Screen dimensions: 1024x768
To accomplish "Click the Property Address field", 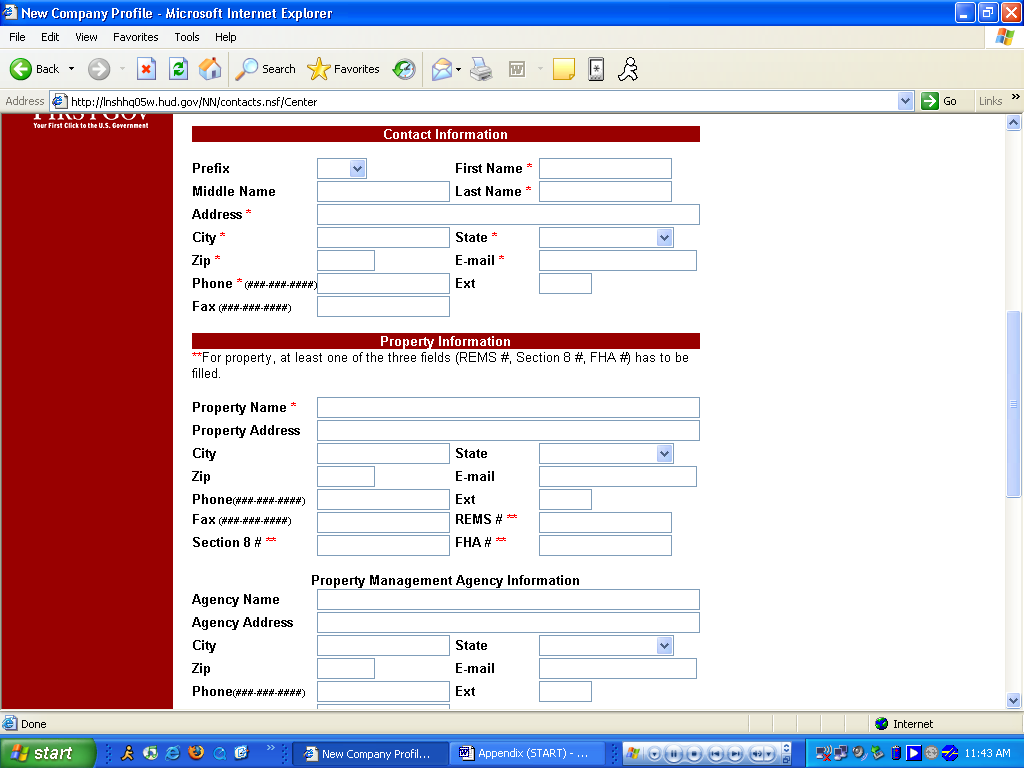I will click(x=508, y=430).
